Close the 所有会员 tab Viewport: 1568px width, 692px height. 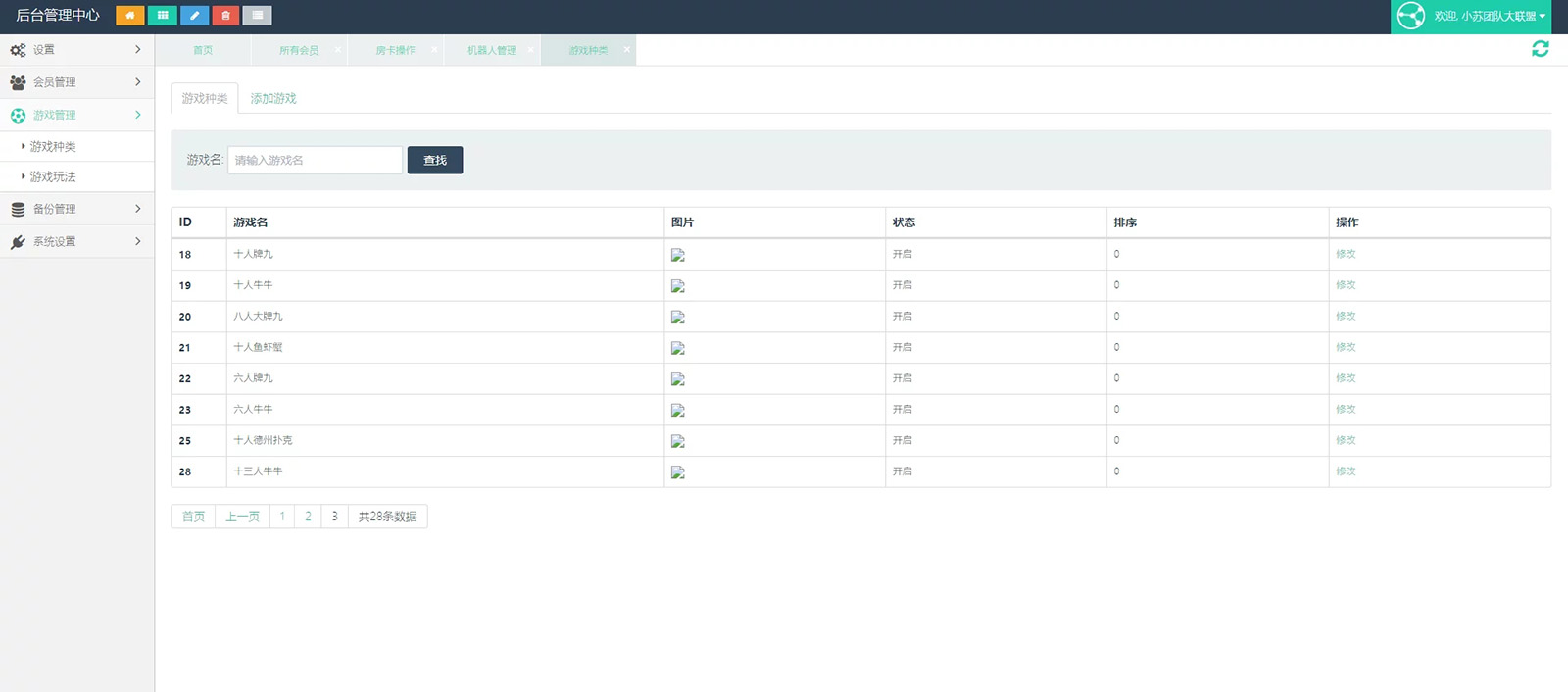[338, 50]
